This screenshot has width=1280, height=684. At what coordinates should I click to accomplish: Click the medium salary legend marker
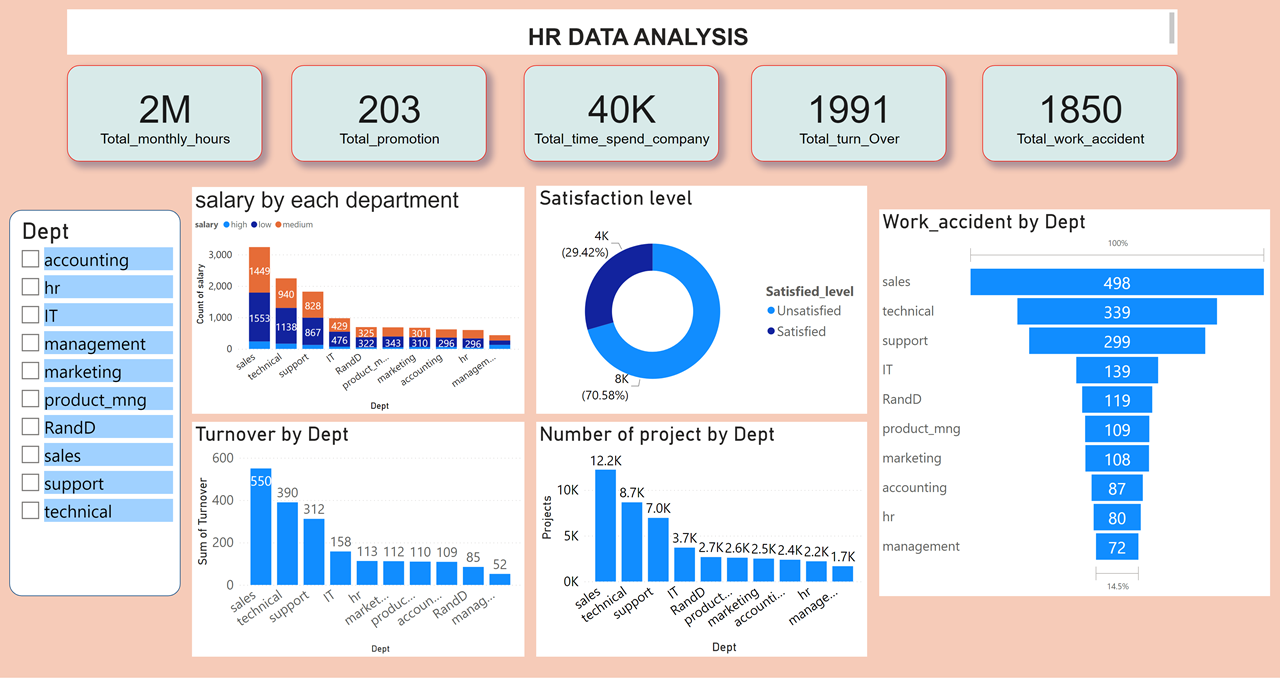tap(278, 225)
